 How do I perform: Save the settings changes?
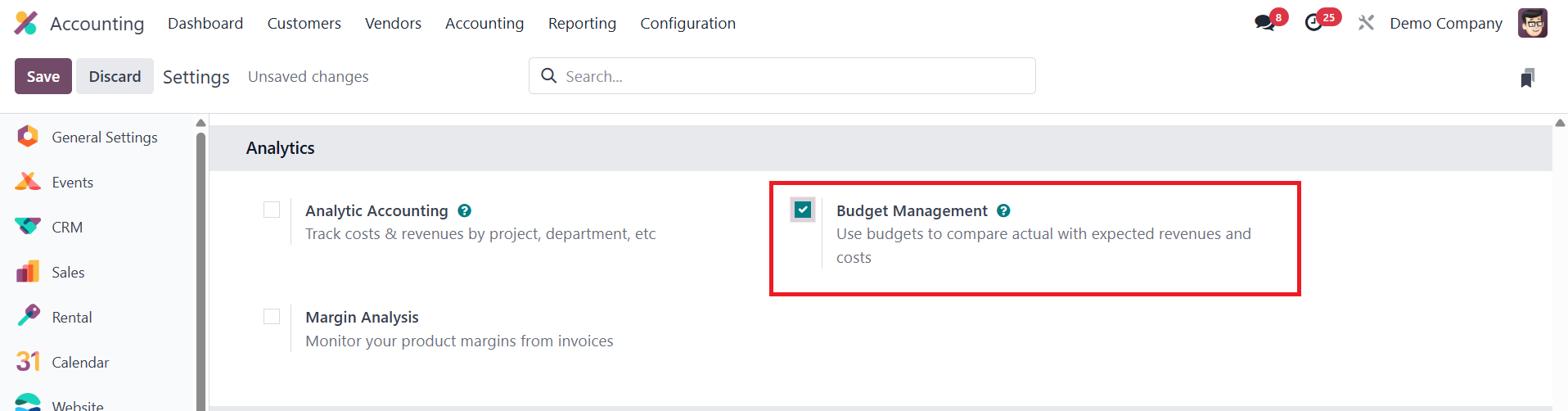pyautogui.click(x=43, y=76)
